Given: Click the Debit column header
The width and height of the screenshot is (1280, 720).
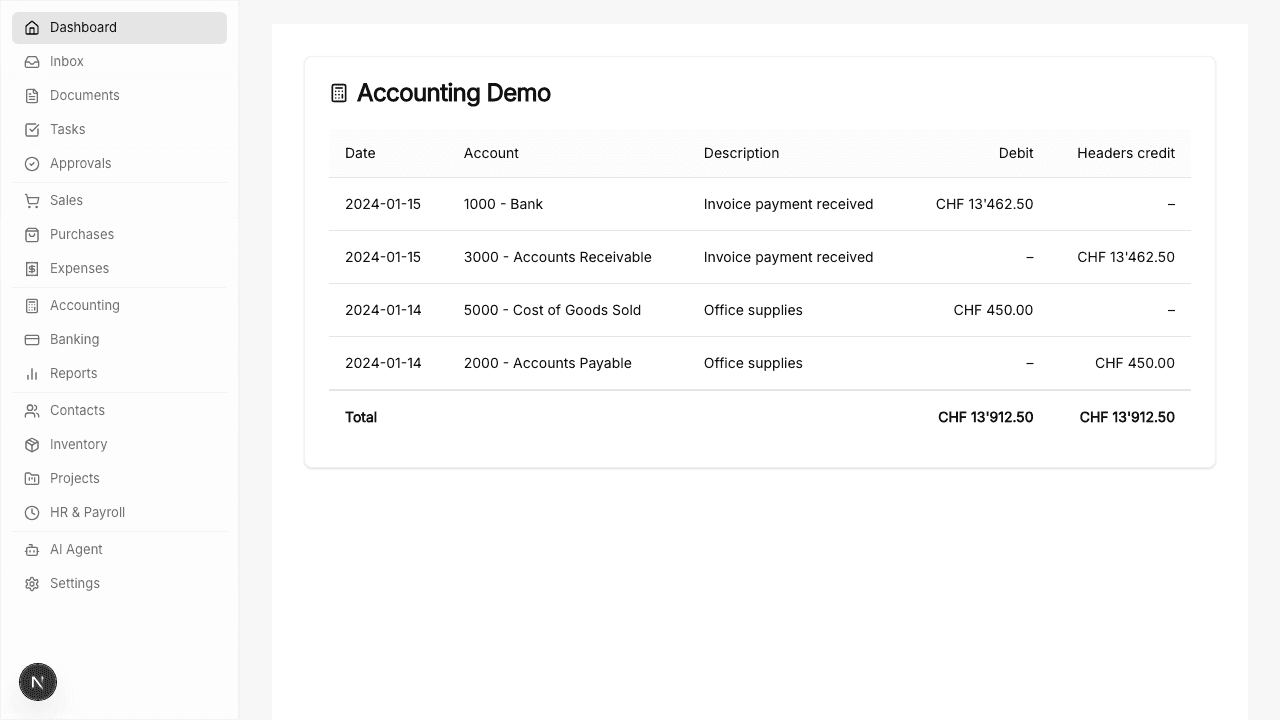Looking at the screenshot, I should pyautogui.click(x=1015, y=153).
